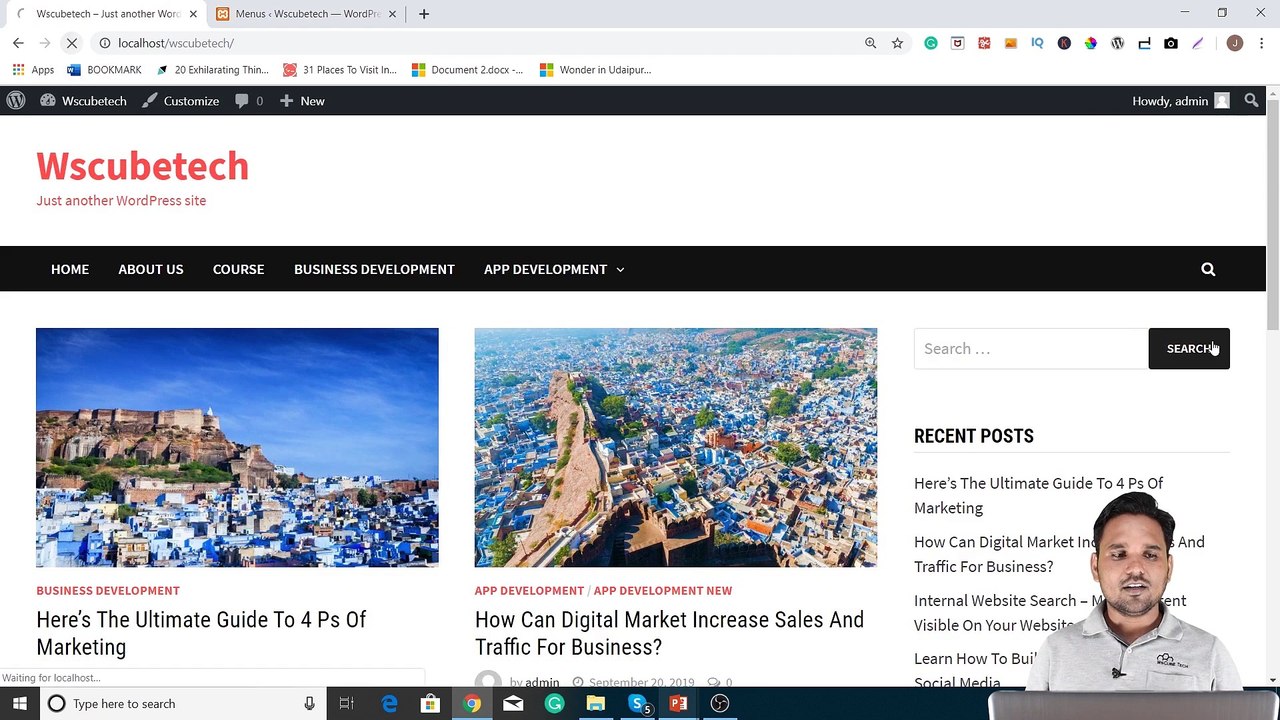Open the admin bar search magnifier
Viewport: 1280px width, 720px height.
(1251, 101)
